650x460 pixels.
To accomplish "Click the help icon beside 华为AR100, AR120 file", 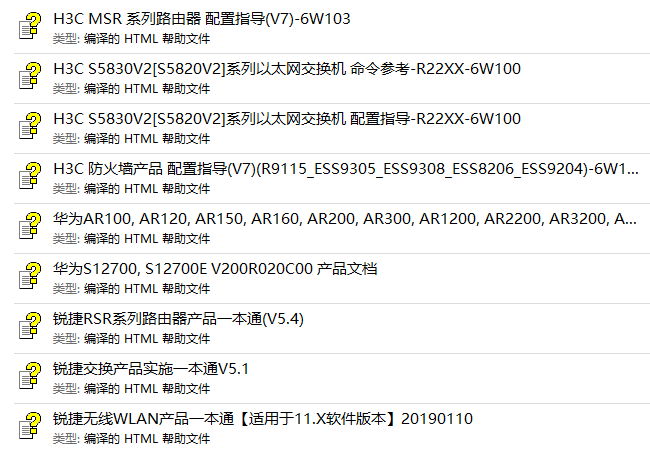I will click(x=30, y=226).
